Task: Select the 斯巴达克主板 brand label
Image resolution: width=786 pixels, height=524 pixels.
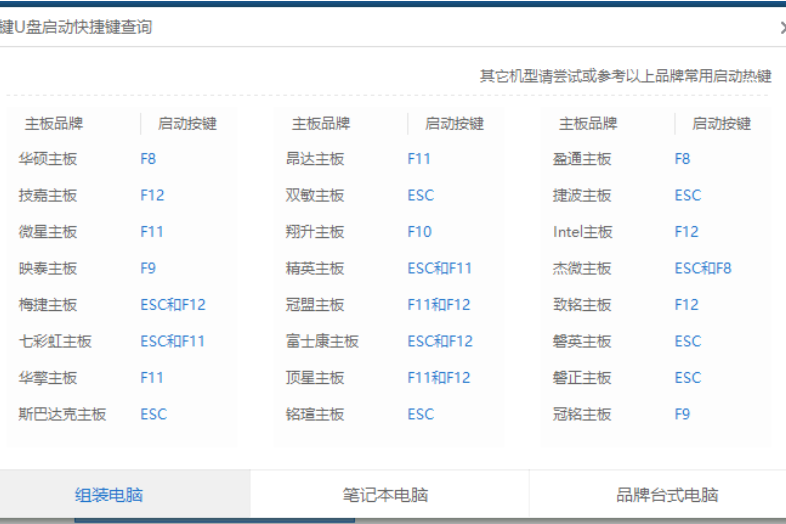Action: point(62,414)
